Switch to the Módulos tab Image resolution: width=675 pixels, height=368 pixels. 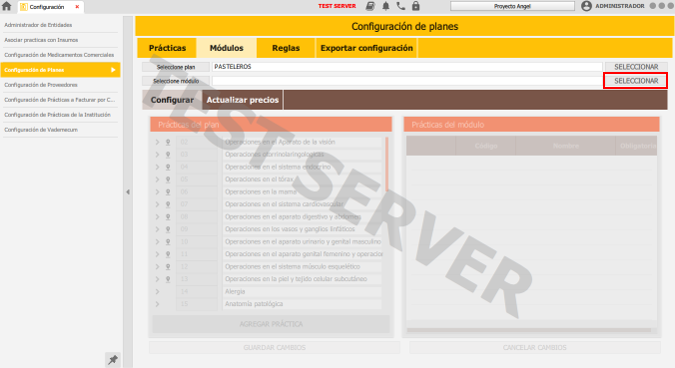(x=226, y=48)
